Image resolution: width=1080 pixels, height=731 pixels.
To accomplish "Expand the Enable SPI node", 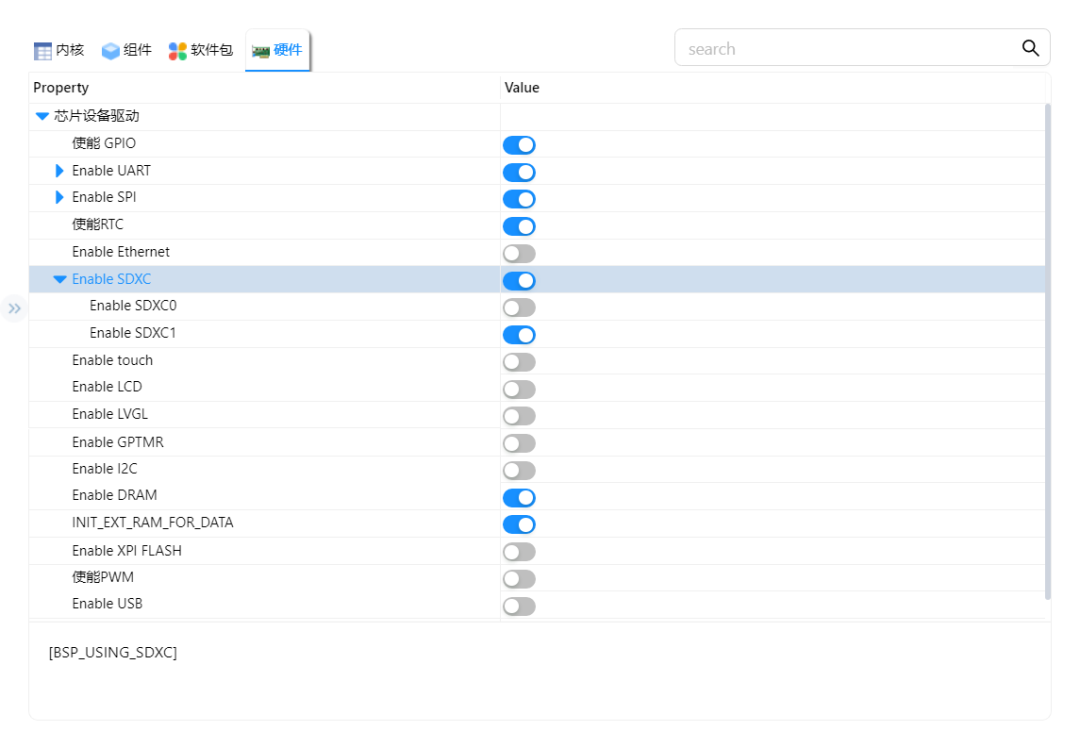I will [59, 197].
